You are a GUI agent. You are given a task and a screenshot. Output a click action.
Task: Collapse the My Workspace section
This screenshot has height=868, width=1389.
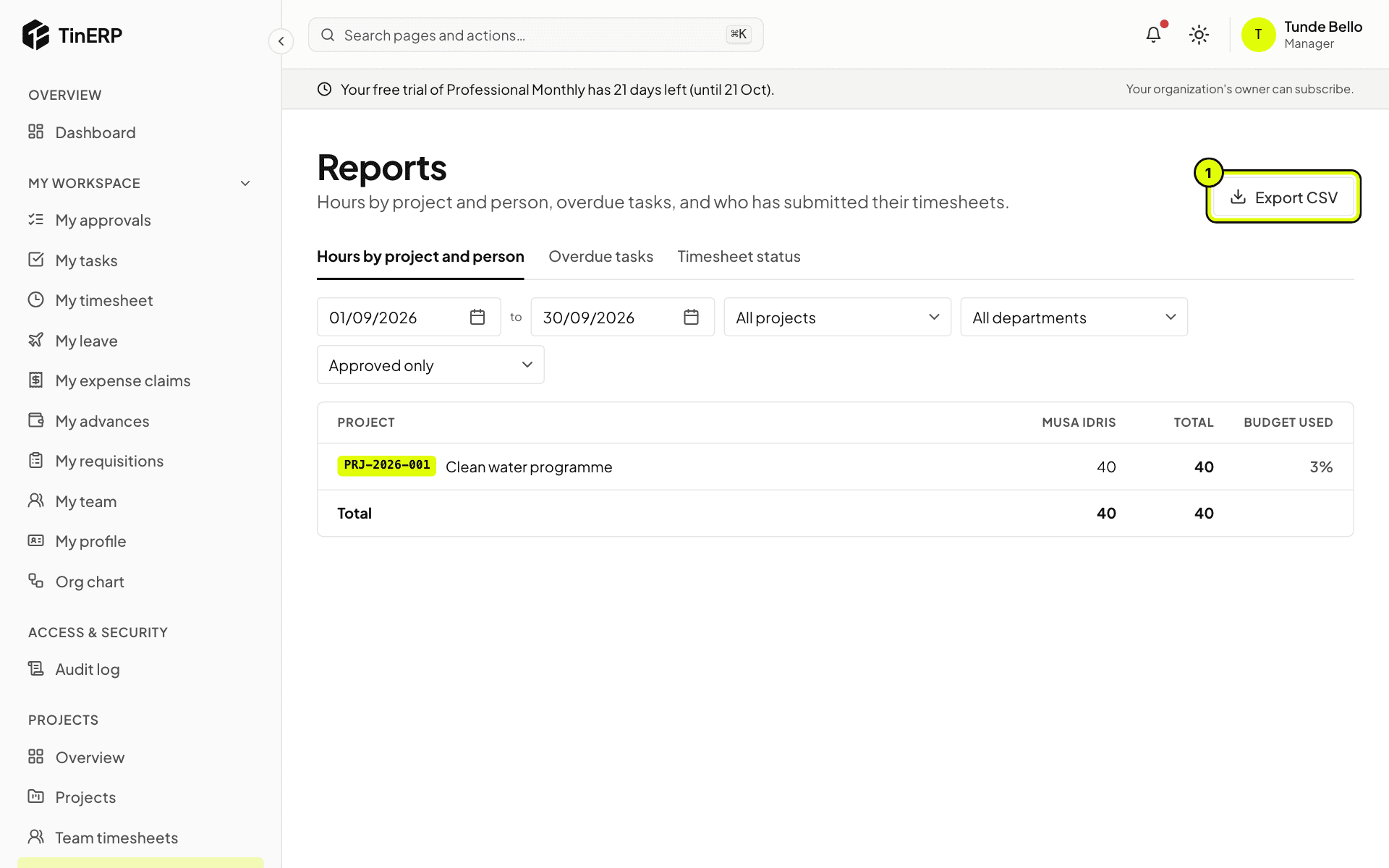140,183
